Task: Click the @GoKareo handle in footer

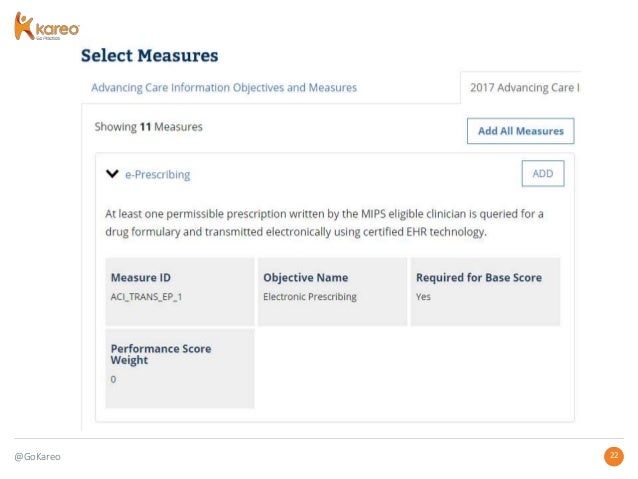Action: (37, 457)
